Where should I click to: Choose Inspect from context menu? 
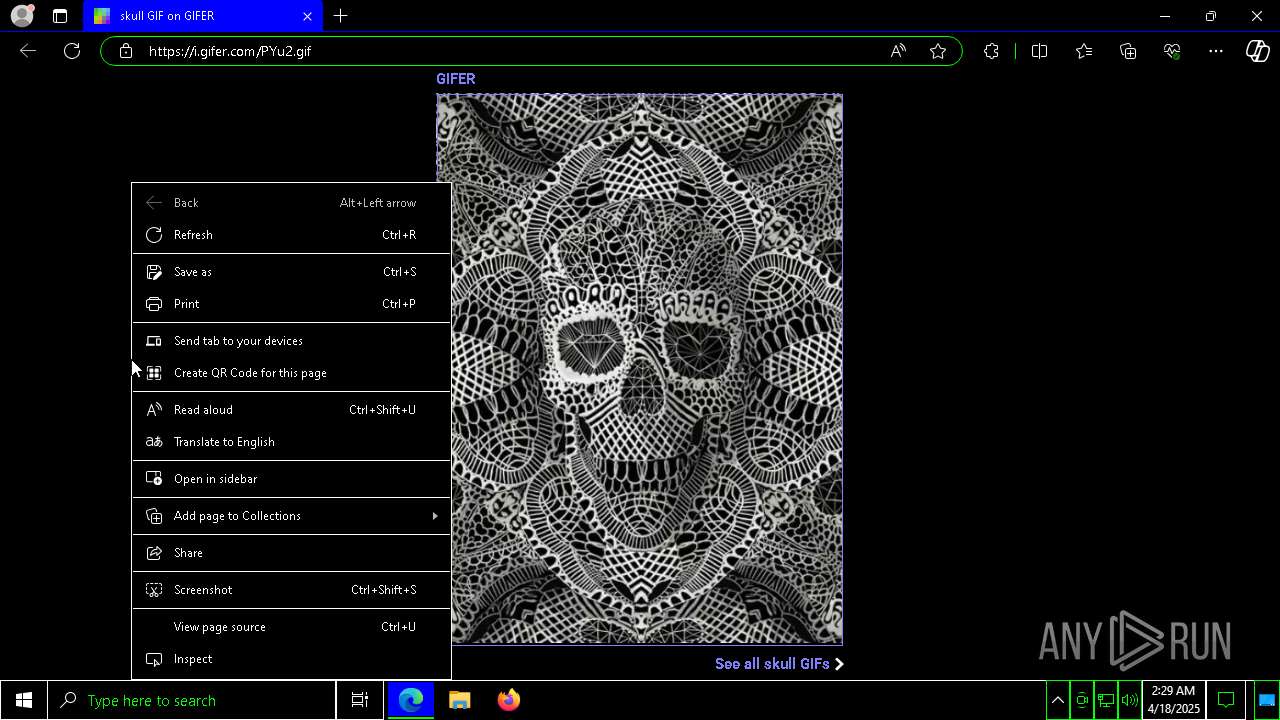tap(291, 659)
